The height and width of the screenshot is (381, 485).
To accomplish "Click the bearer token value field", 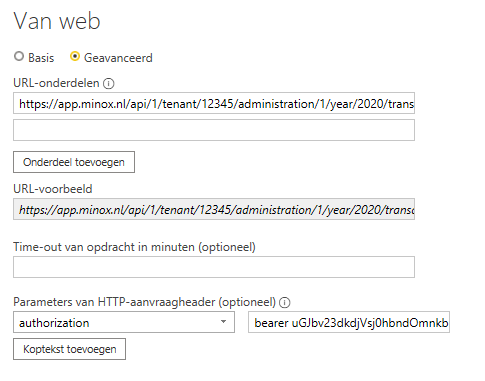I will (349, 322).
